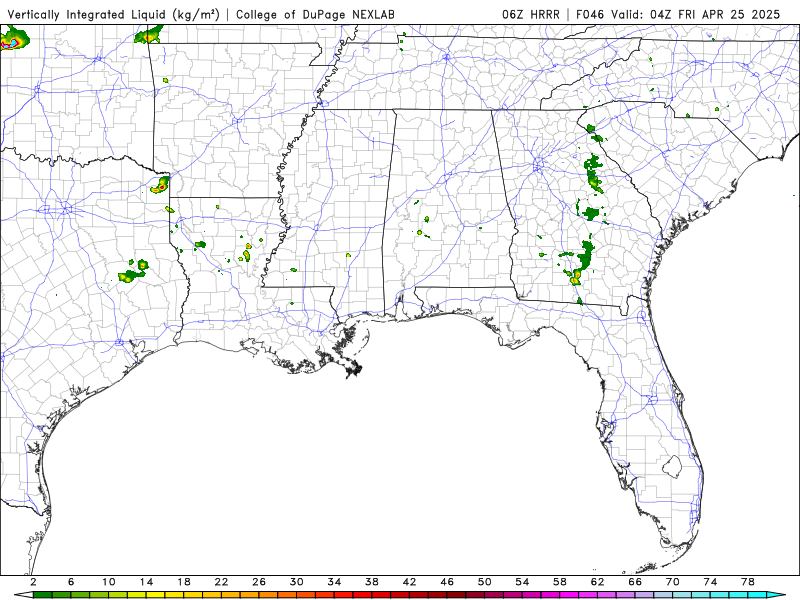Select legend value 10 on the color scale
This screenshot has height=600, width=800.
[109, 582]
